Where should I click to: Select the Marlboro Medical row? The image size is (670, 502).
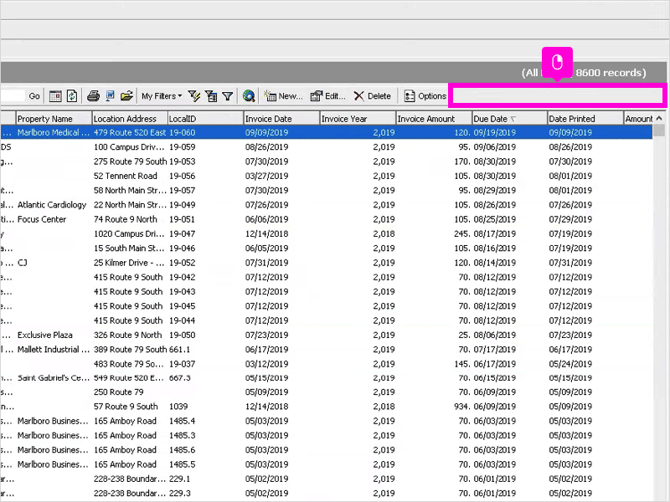tap(326, 132)
